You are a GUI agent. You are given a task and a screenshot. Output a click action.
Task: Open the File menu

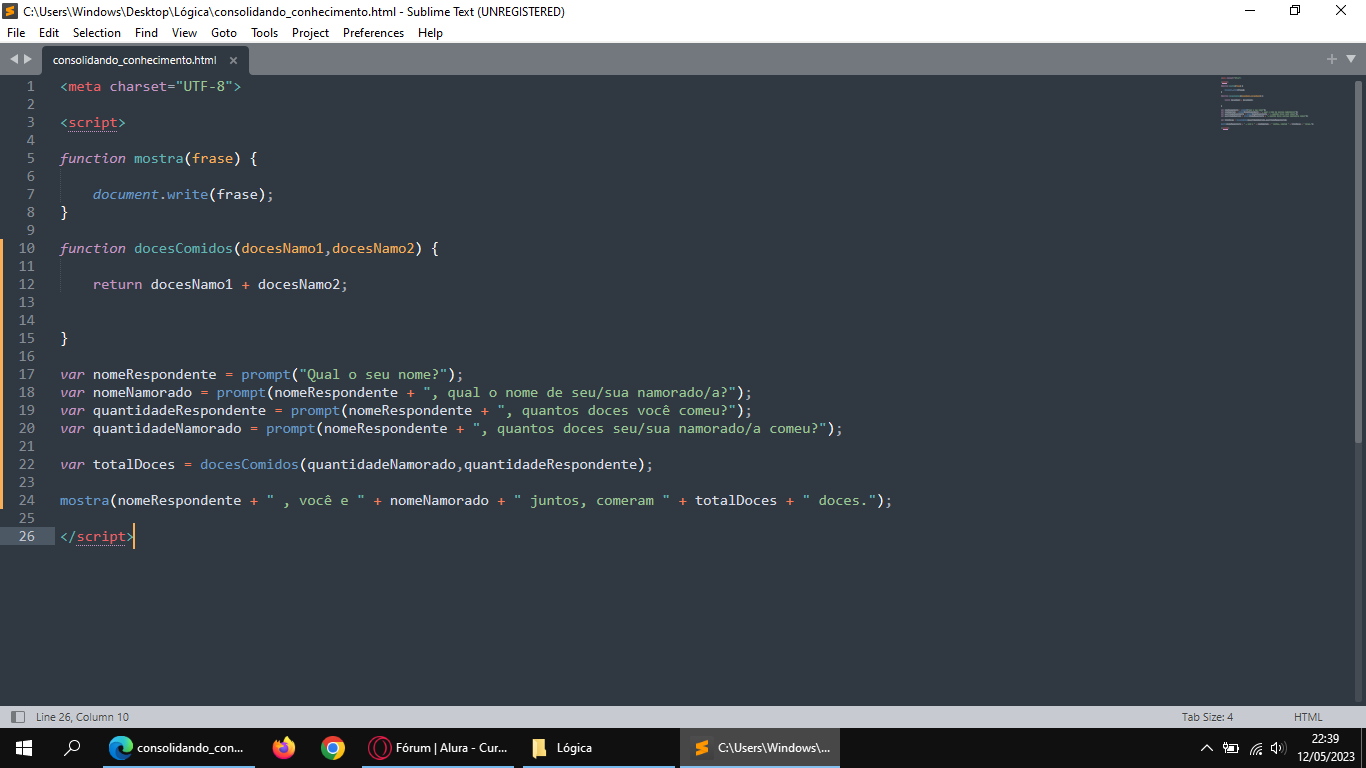[16, 33]
